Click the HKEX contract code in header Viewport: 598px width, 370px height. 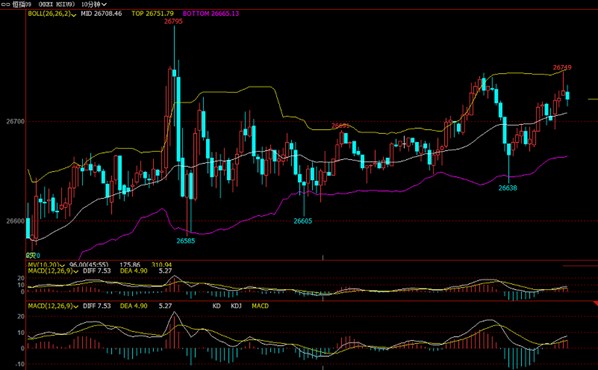(57, 4)
